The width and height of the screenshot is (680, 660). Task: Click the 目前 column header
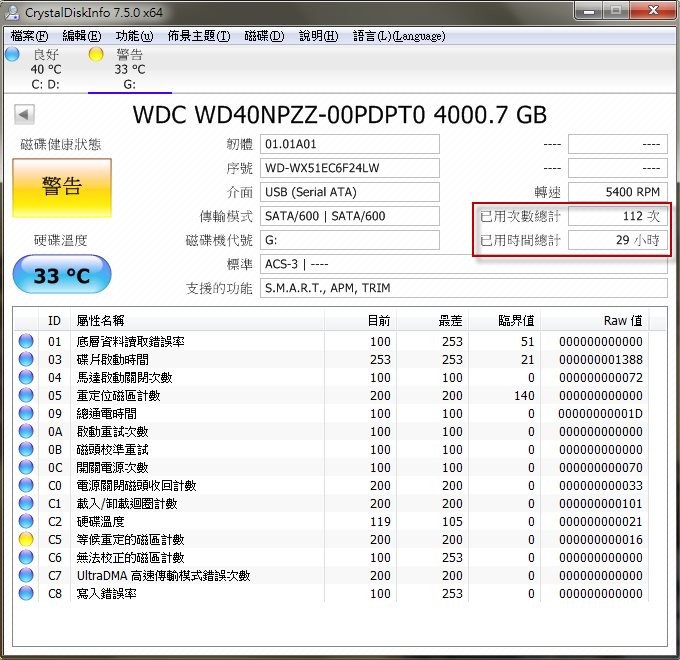click(360, 320)
